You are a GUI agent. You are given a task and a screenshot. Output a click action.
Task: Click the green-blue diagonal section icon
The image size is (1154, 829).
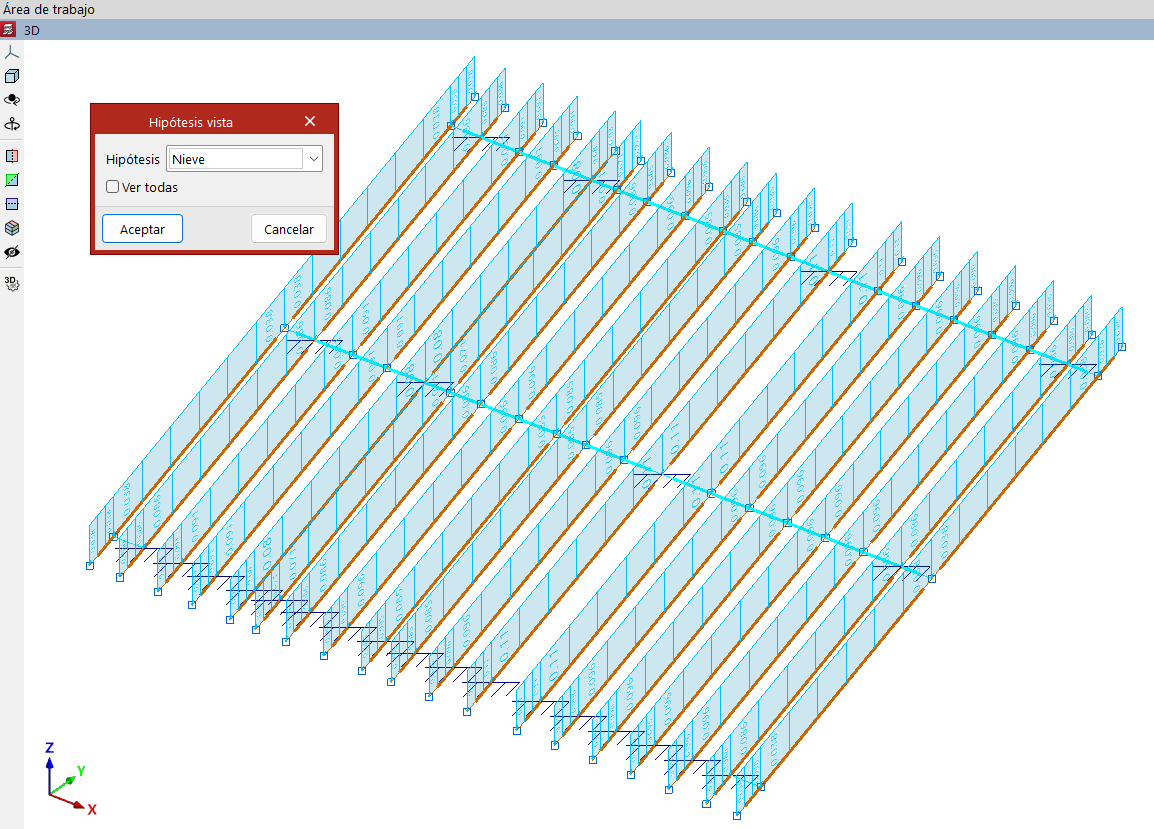coord(12,180)
